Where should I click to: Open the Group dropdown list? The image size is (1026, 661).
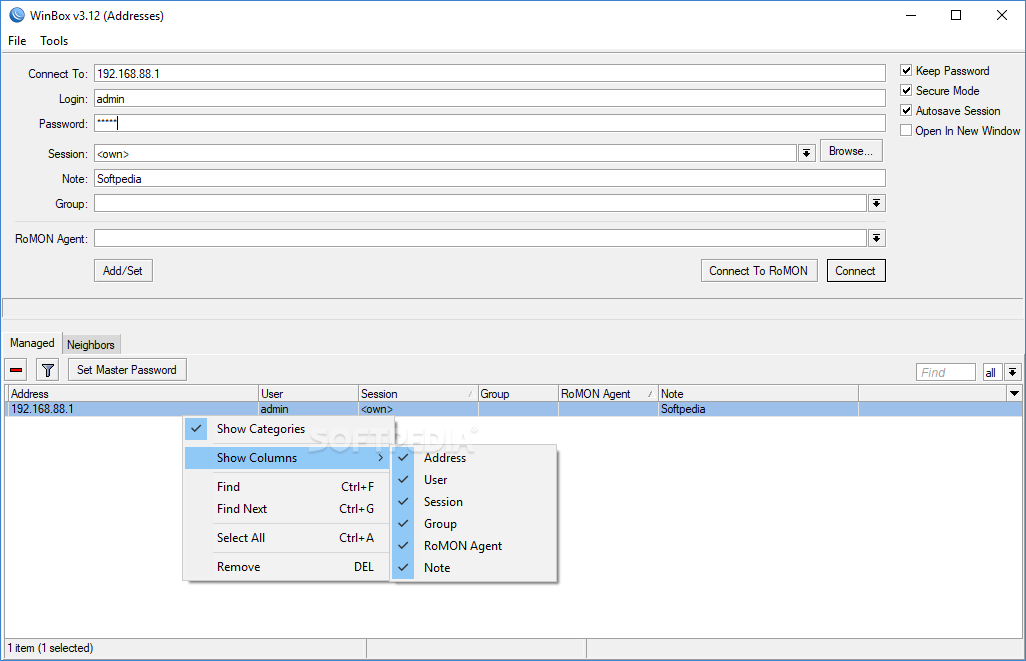click(876, 203)
